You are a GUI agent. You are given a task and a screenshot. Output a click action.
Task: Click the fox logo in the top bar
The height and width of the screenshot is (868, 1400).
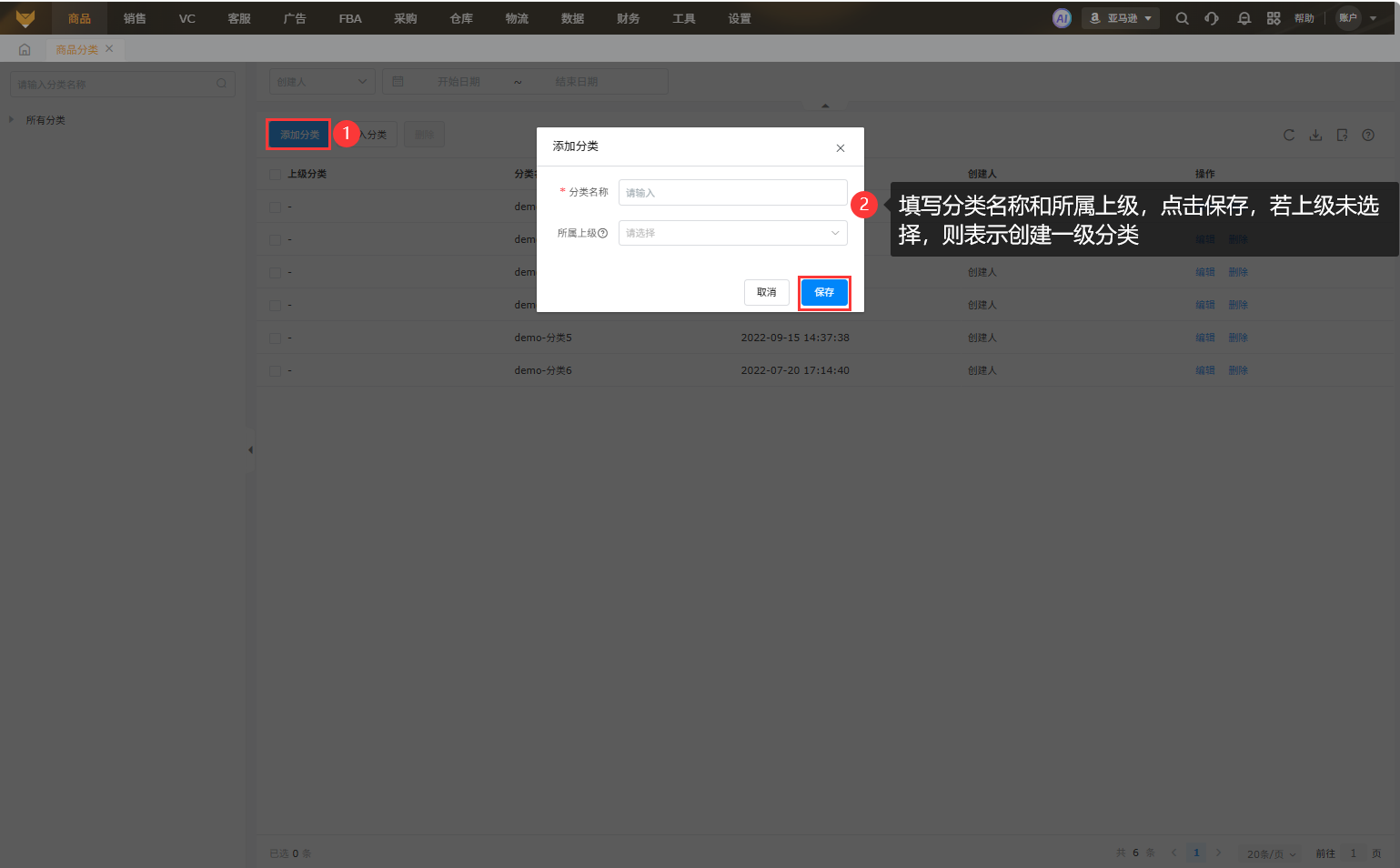[25, 18]
